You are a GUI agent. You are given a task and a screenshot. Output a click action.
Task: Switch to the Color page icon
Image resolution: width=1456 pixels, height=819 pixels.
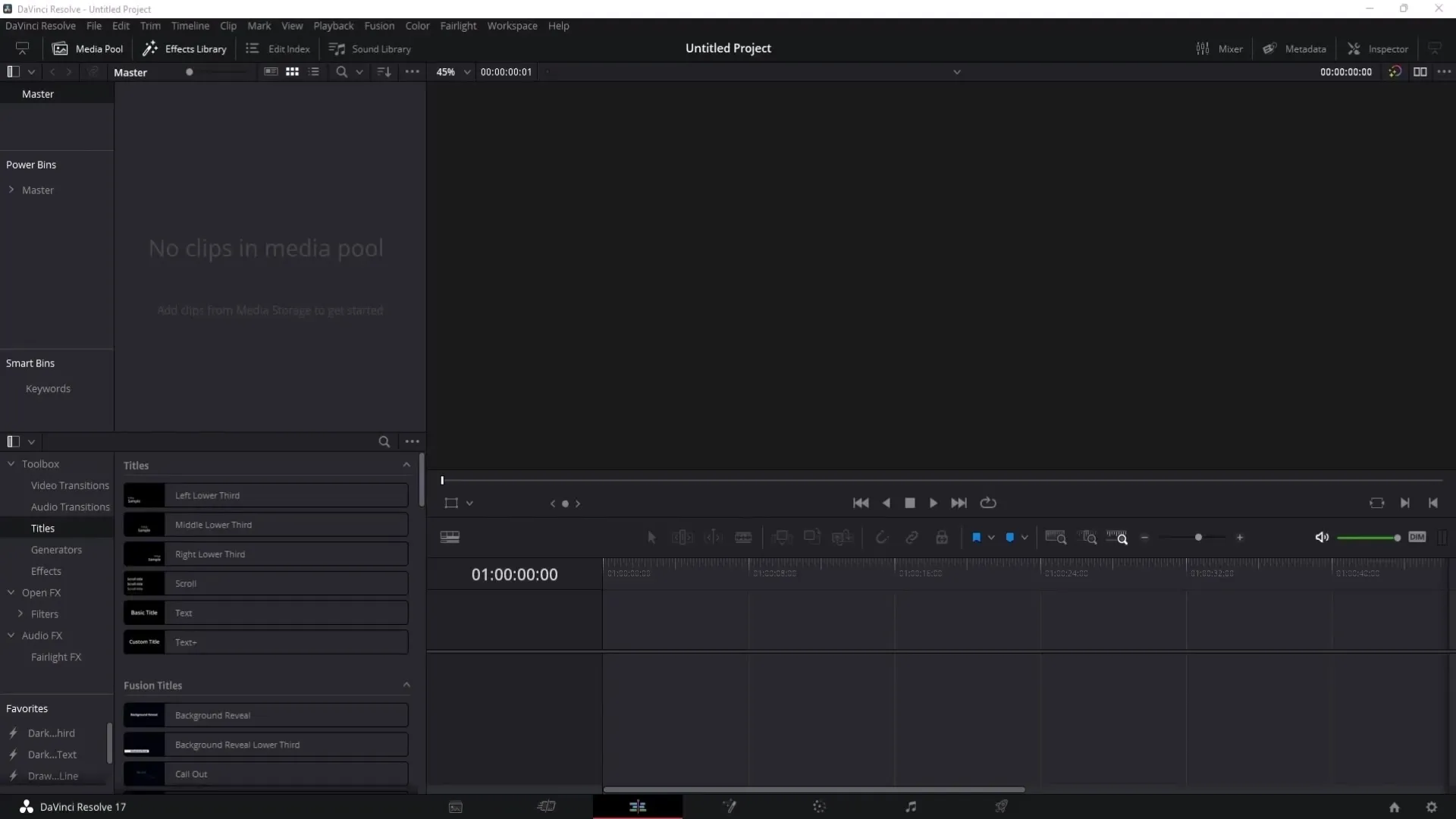820,807
